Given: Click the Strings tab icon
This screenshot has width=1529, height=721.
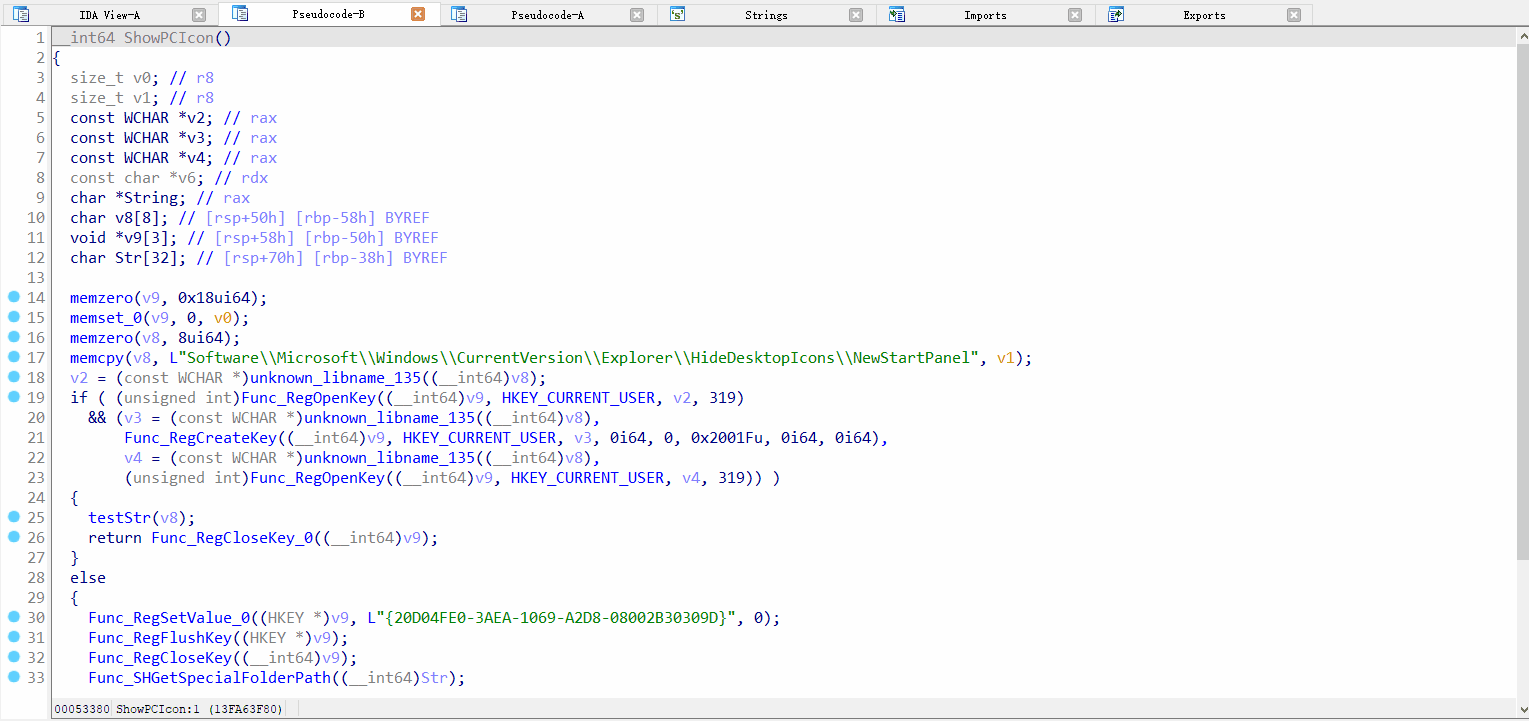Looking at the screenshot, I should coord(678,14).
